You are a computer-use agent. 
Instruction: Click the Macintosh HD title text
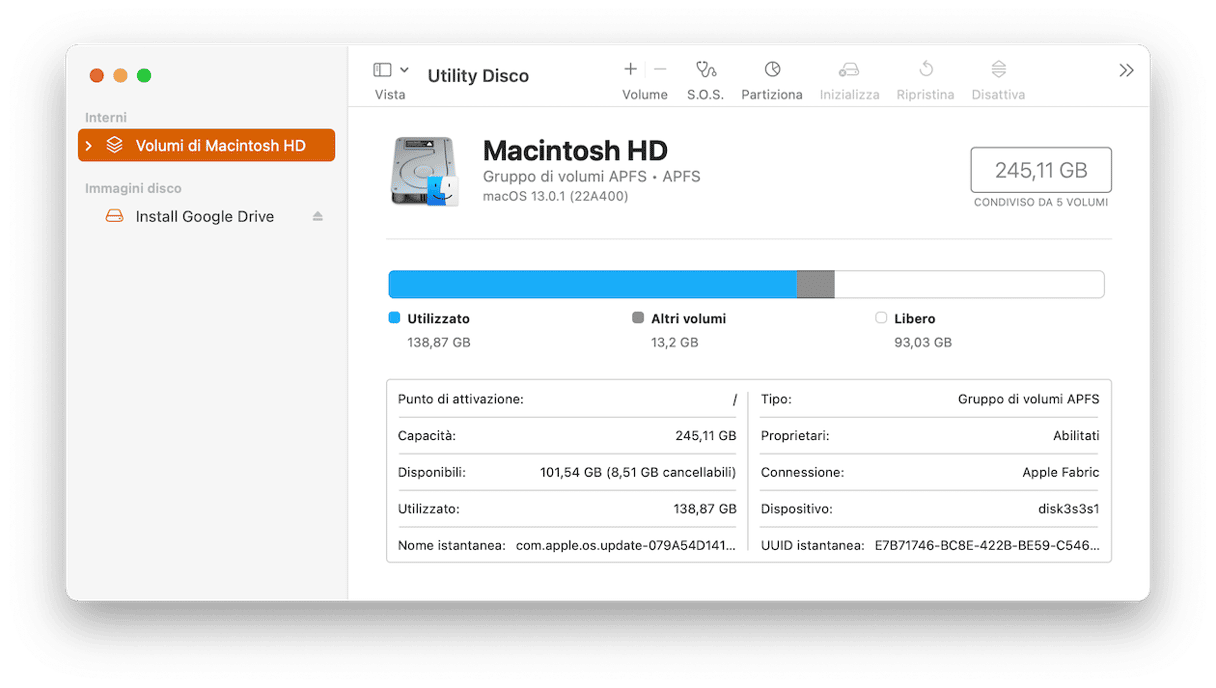pos(575,151)
